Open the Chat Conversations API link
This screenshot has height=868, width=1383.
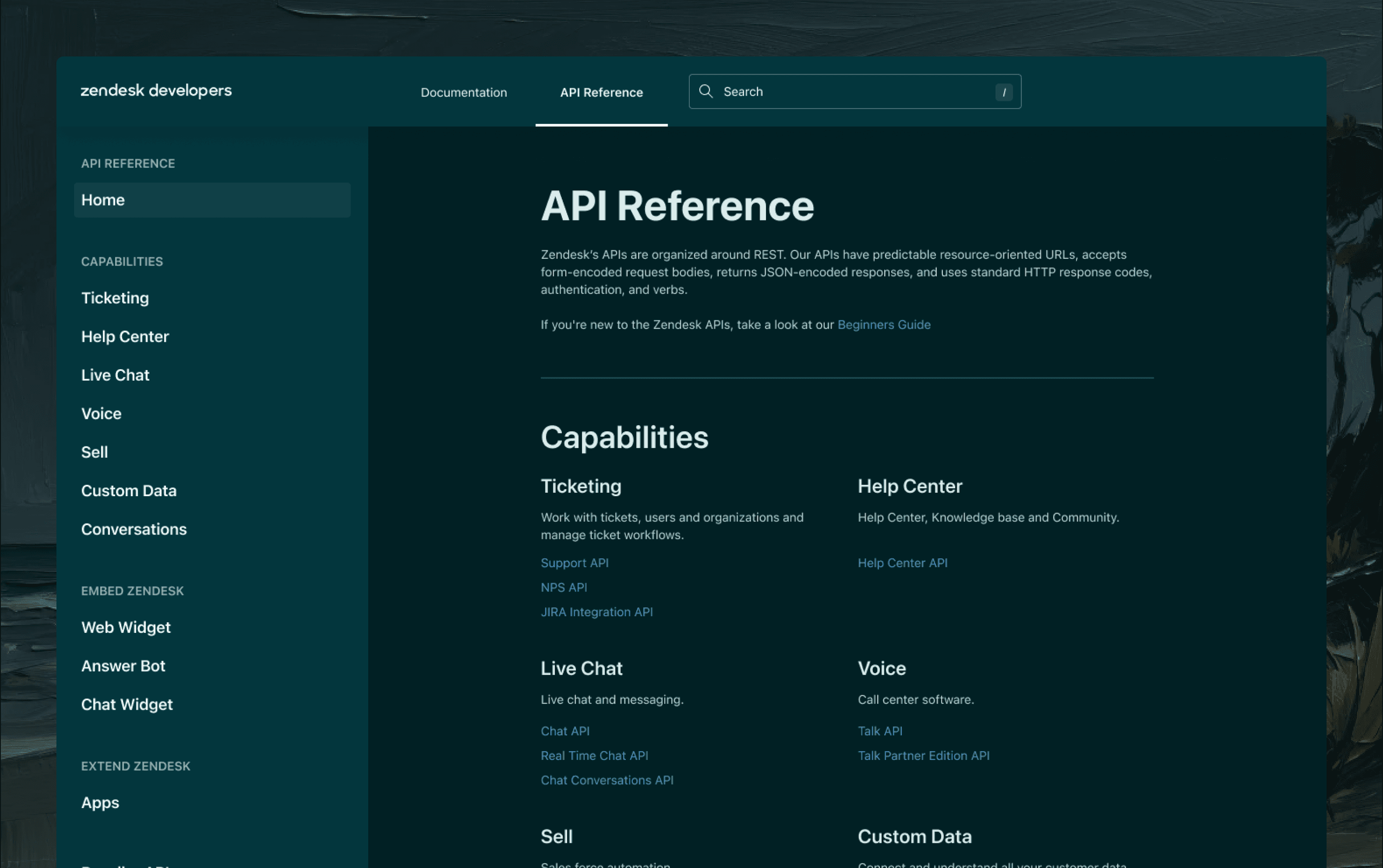point(607,780)
